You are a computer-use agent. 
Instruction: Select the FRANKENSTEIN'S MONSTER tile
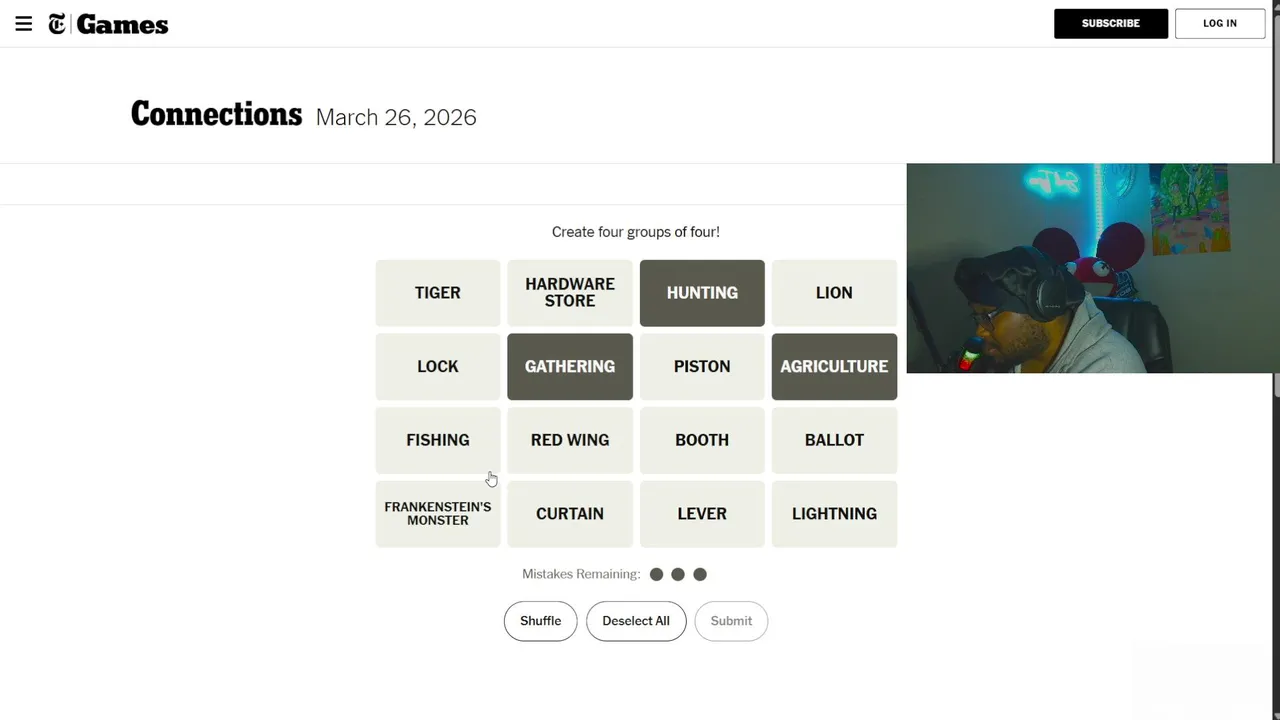click(438, 514)
